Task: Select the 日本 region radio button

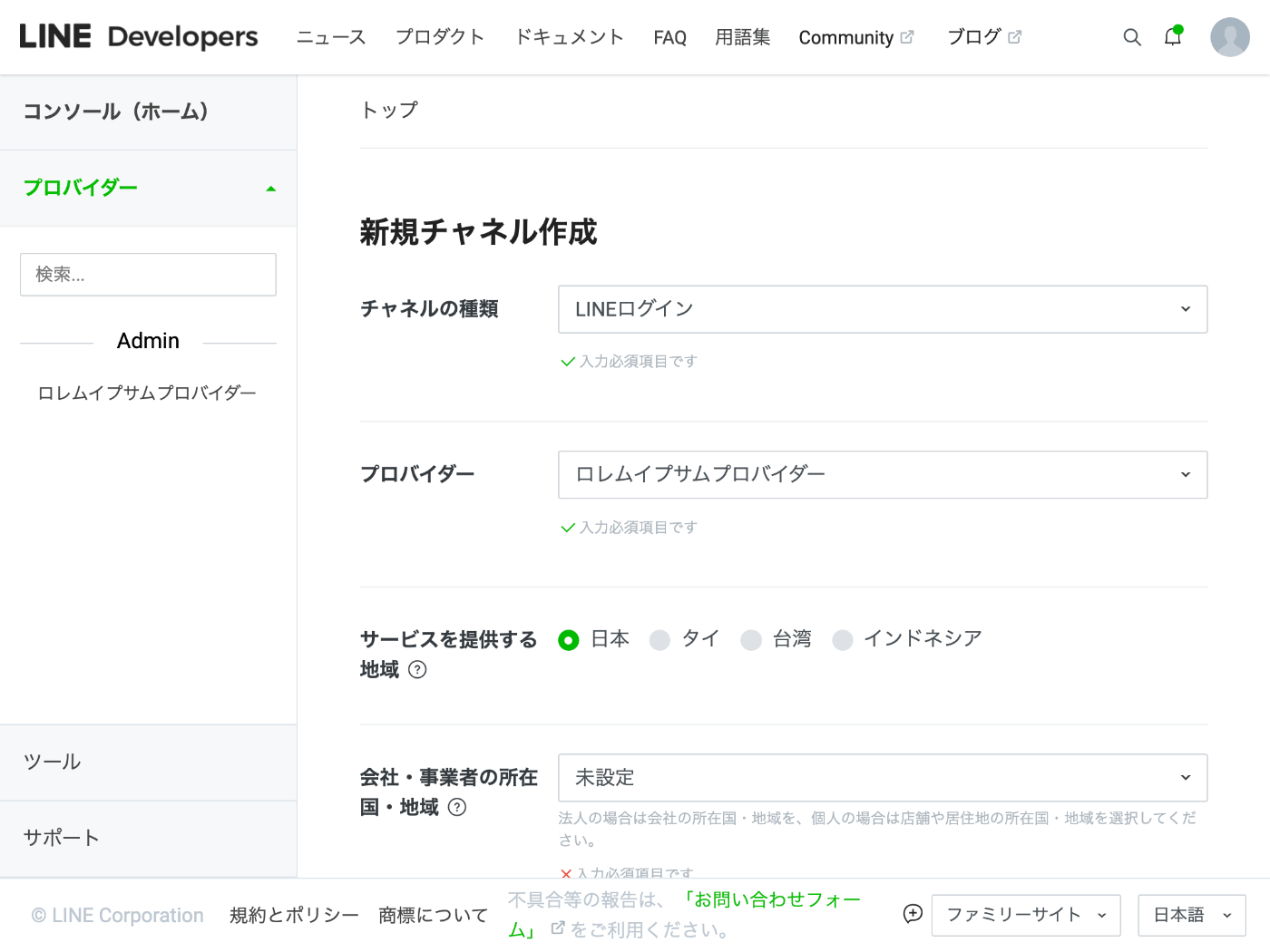Action: pyautogui.click(x=569, y=640)
